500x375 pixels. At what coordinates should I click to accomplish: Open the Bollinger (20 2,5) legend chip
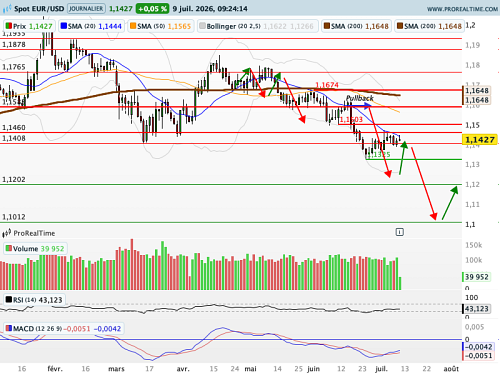click(257, 26)
